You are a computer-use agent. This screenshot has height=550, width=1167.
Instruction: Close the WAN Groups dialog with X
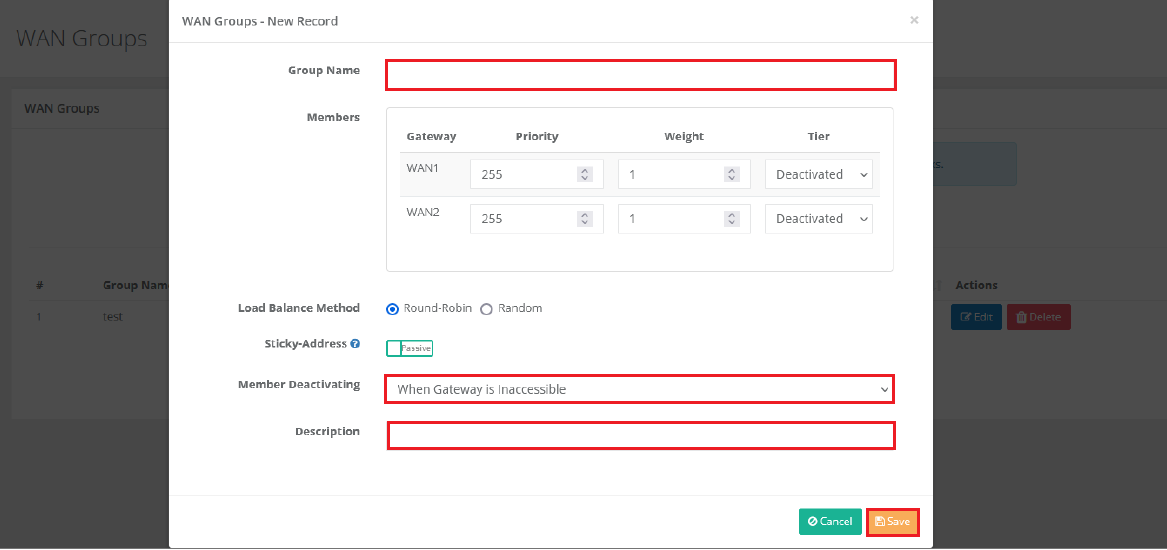coord(913,20)
